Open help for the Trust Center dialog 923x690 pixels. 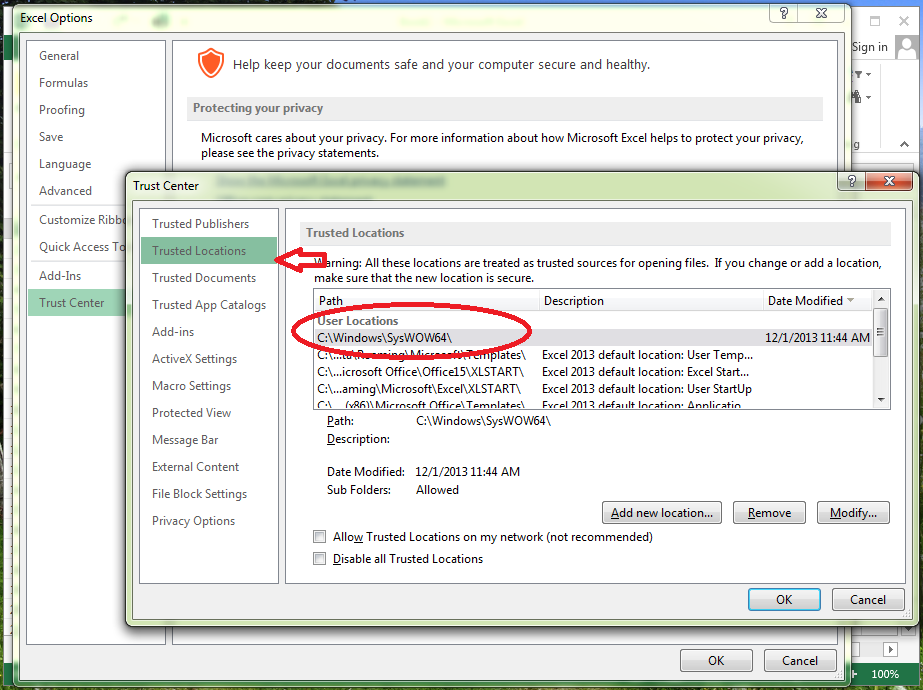tap(851, 181)
